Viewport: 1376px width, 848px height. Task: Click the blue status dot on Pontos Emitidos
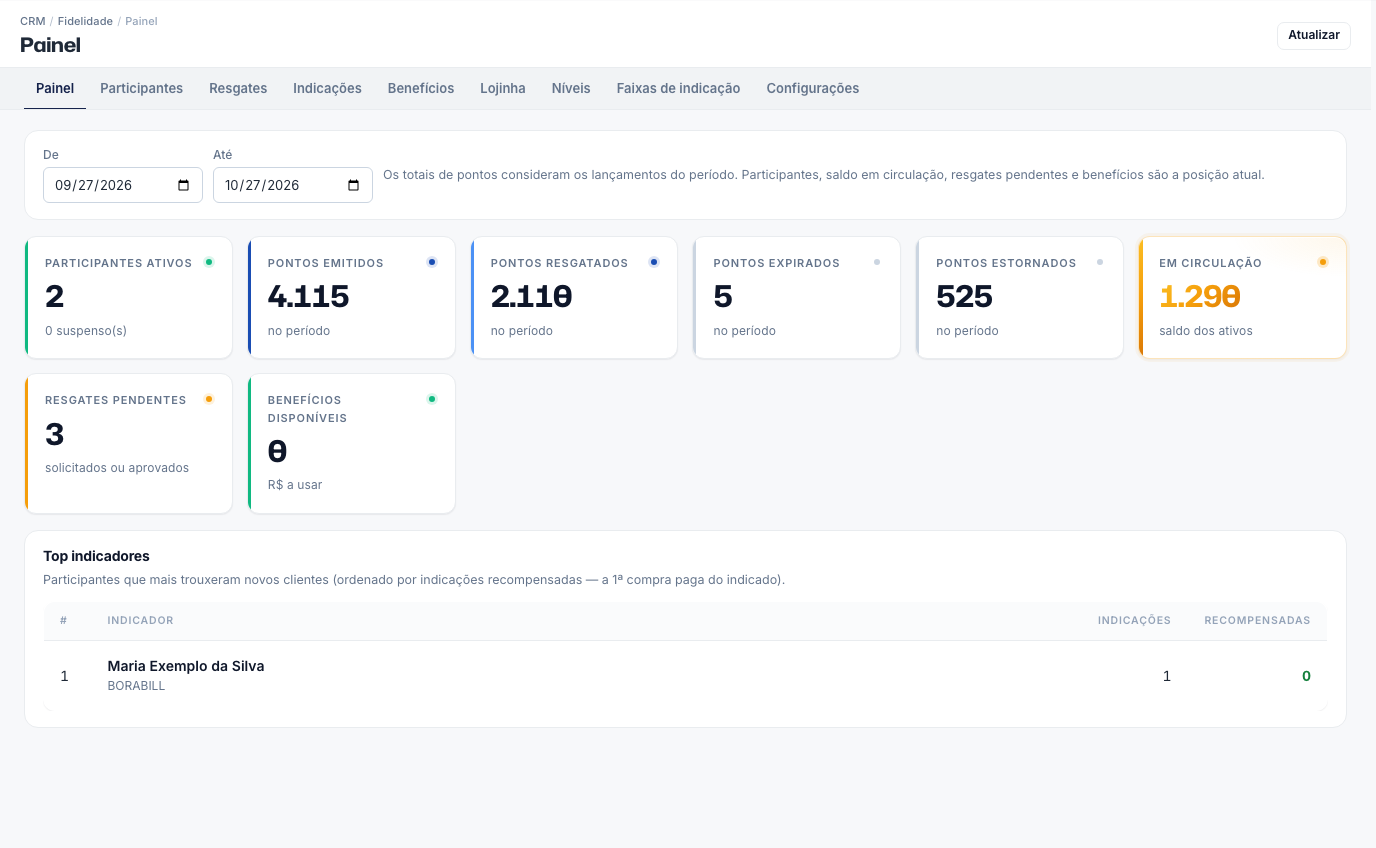click(432, 262)
